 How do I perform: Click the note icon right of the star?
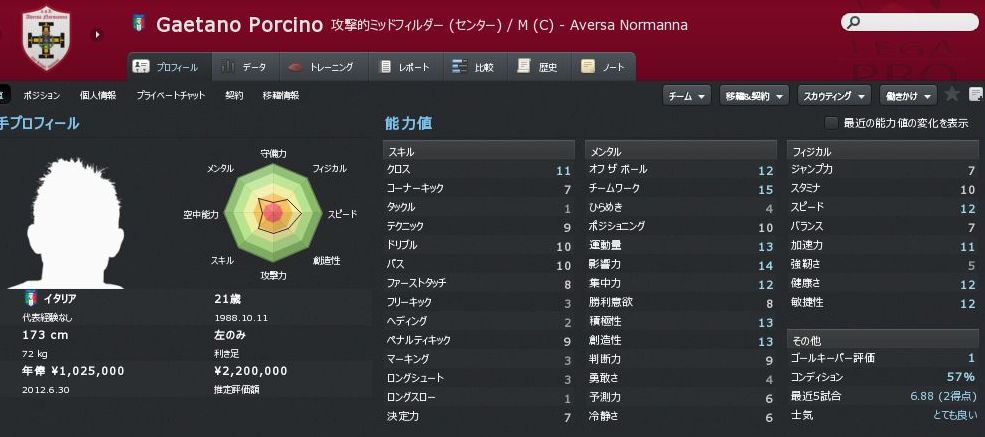tap(975, 94)
